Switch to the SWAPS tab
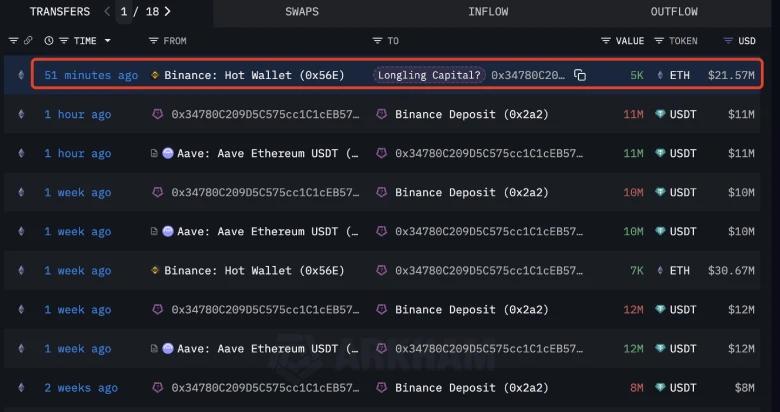780x412 pixels. (x=303, y=12)
